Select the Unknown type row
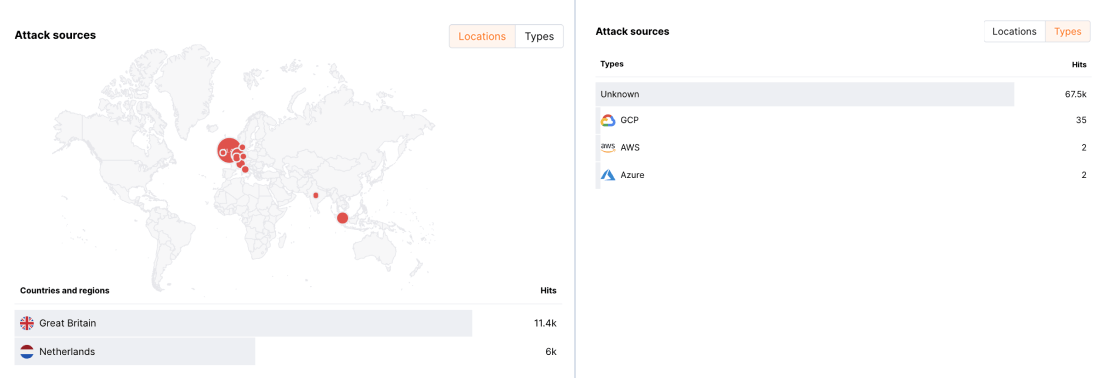1102x378 pixels. click(x=843, y=94)
